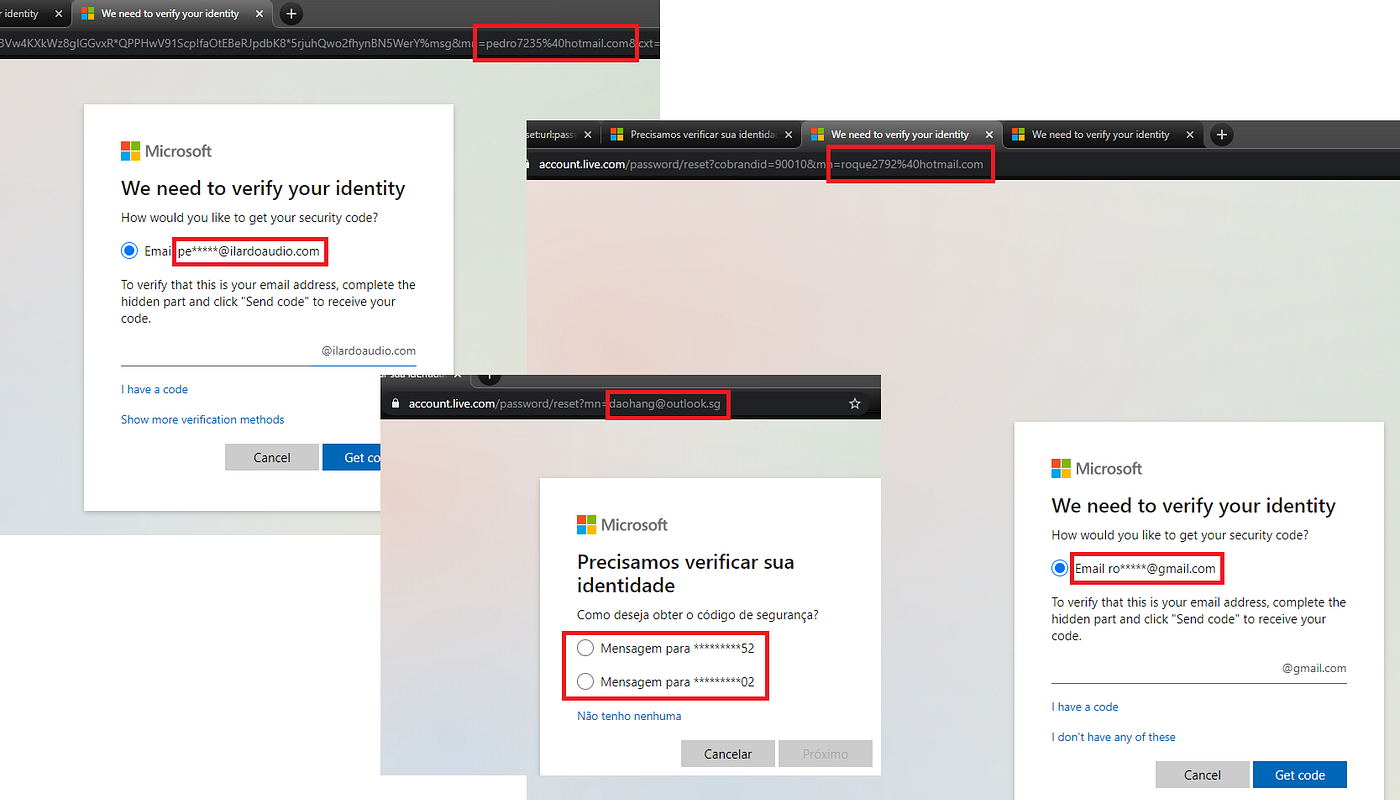Focus the email field ending @gmail.com
1400x800 pixels.
(1199, 669)
